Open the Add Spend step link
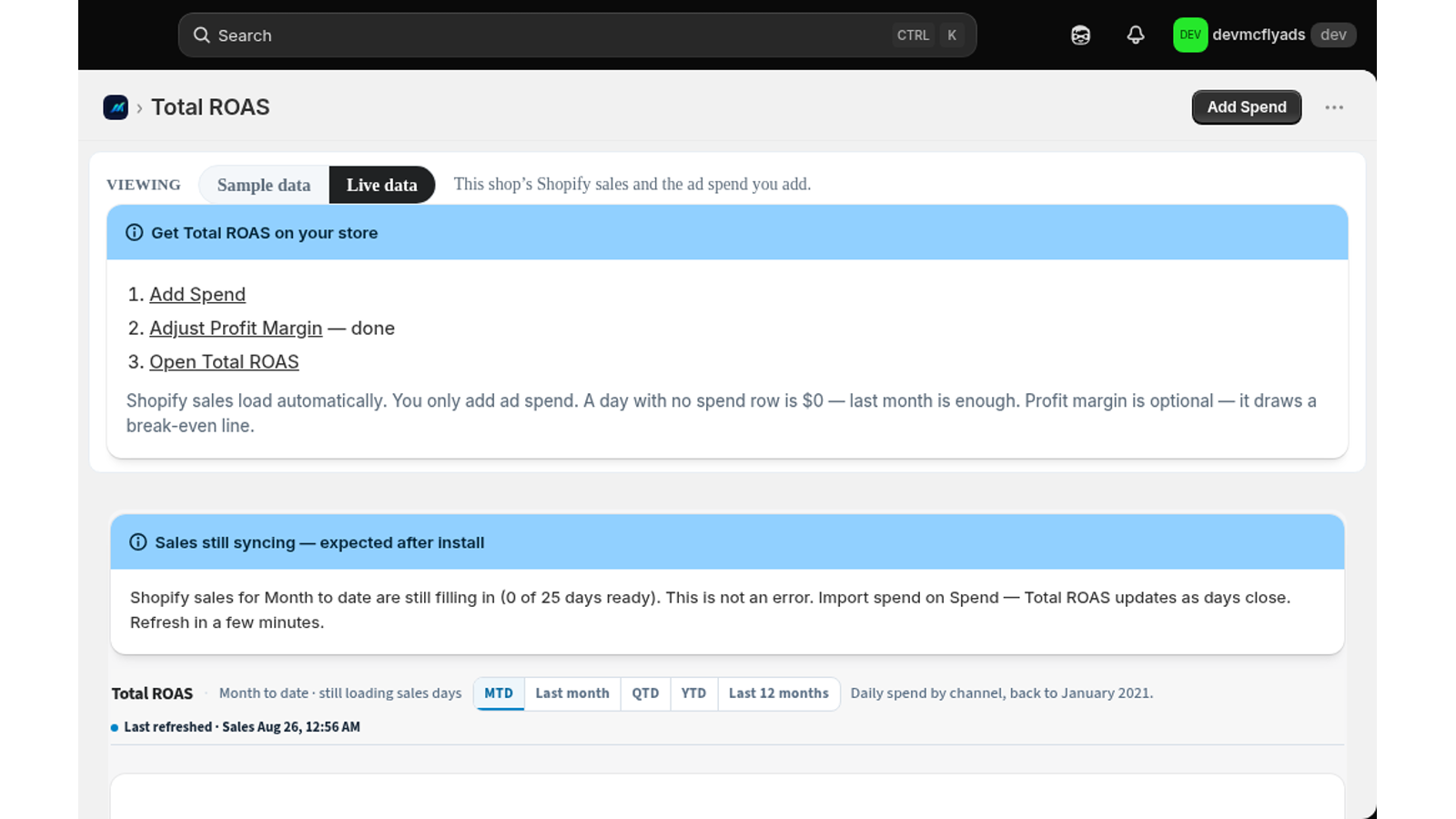 (197, 294)
